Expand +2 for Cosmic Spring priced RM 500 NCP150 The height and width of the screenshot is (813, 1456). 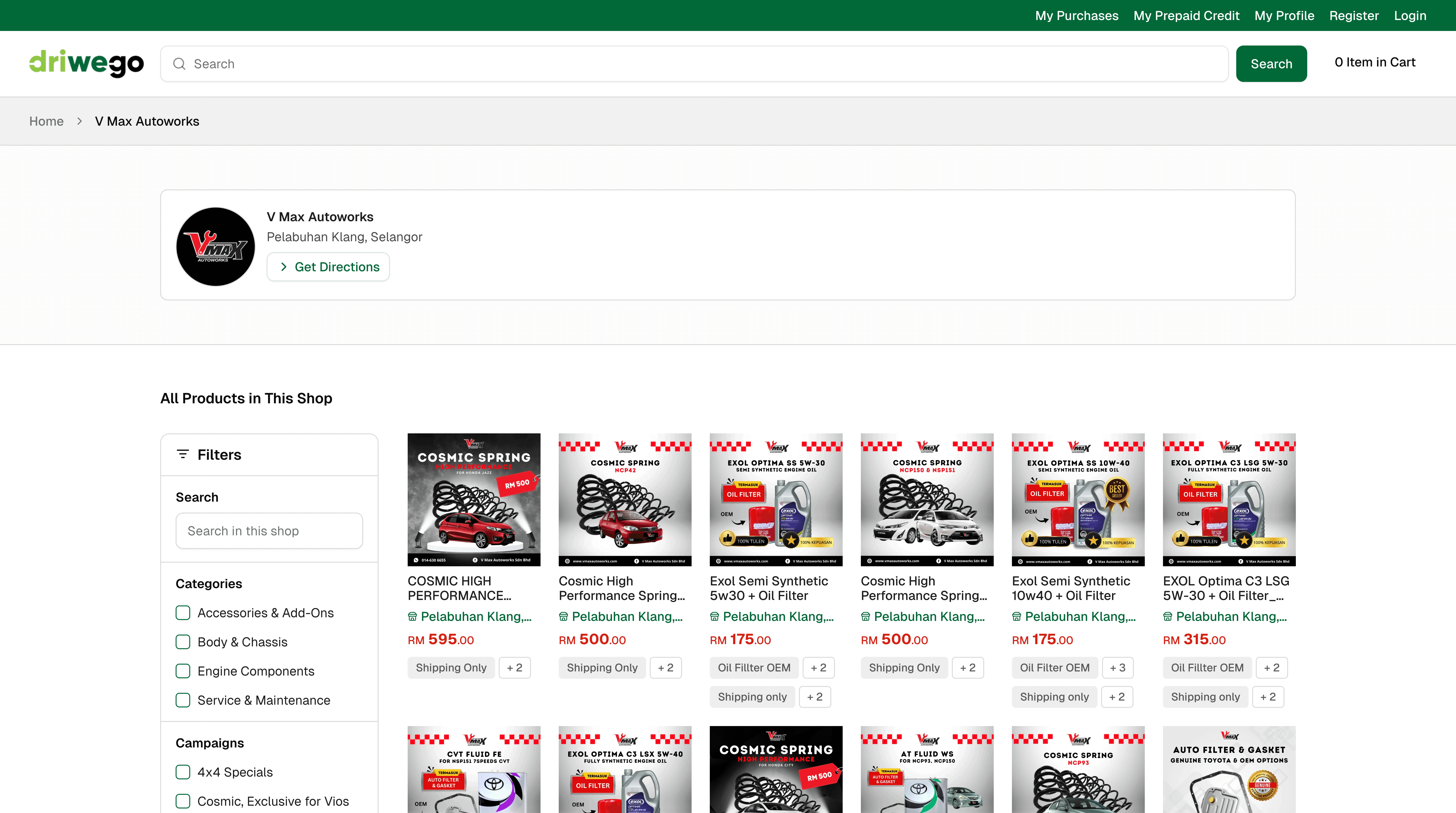(968, 668)
